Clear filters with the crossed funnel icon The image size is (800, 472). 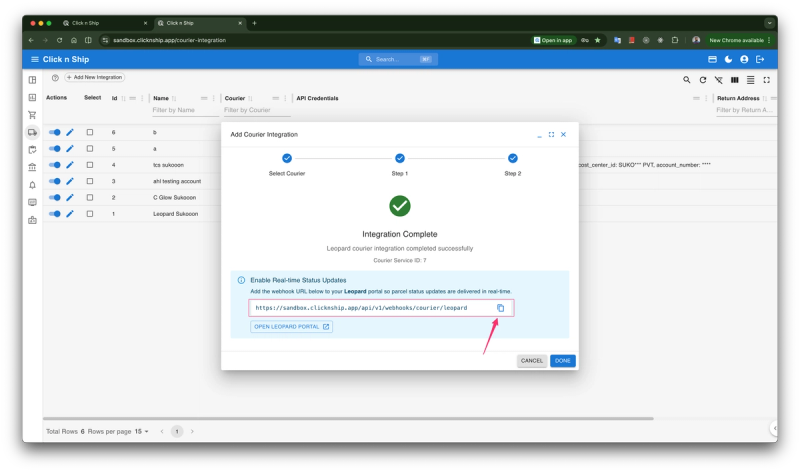point(718,80)
